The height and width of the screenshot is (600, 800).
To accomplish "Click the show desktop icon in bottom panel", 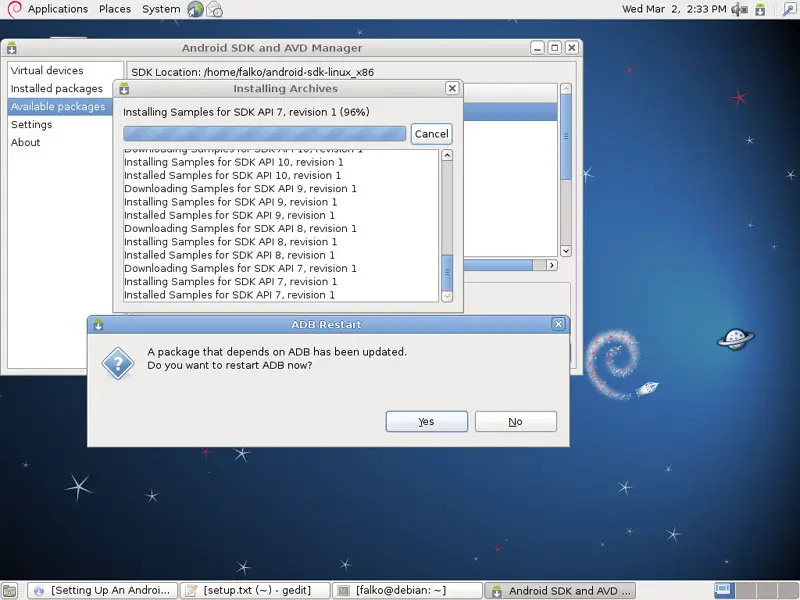I will (x=10, y=590).
